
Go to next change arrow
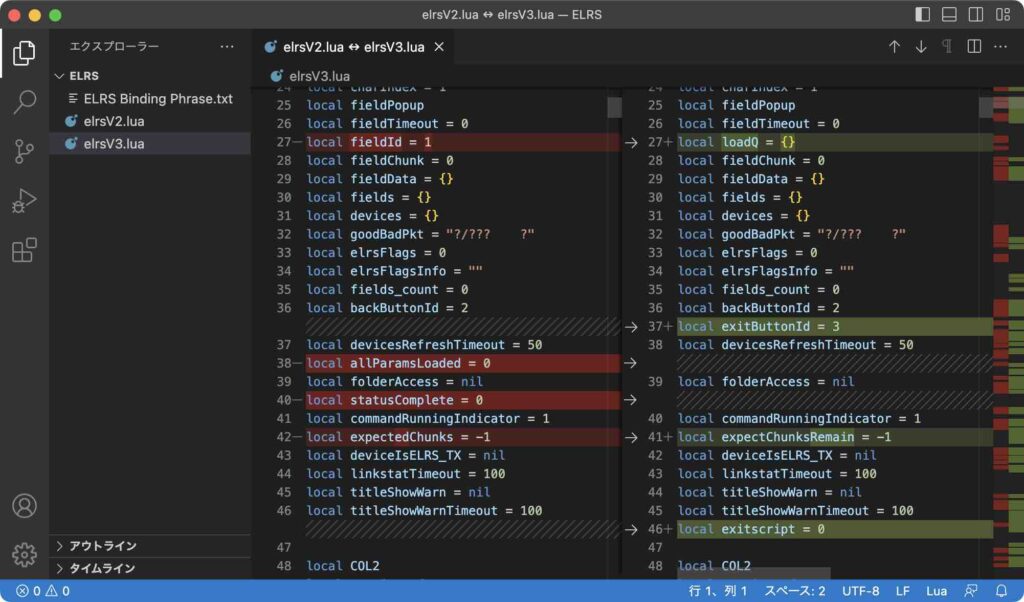click(921, 47)
